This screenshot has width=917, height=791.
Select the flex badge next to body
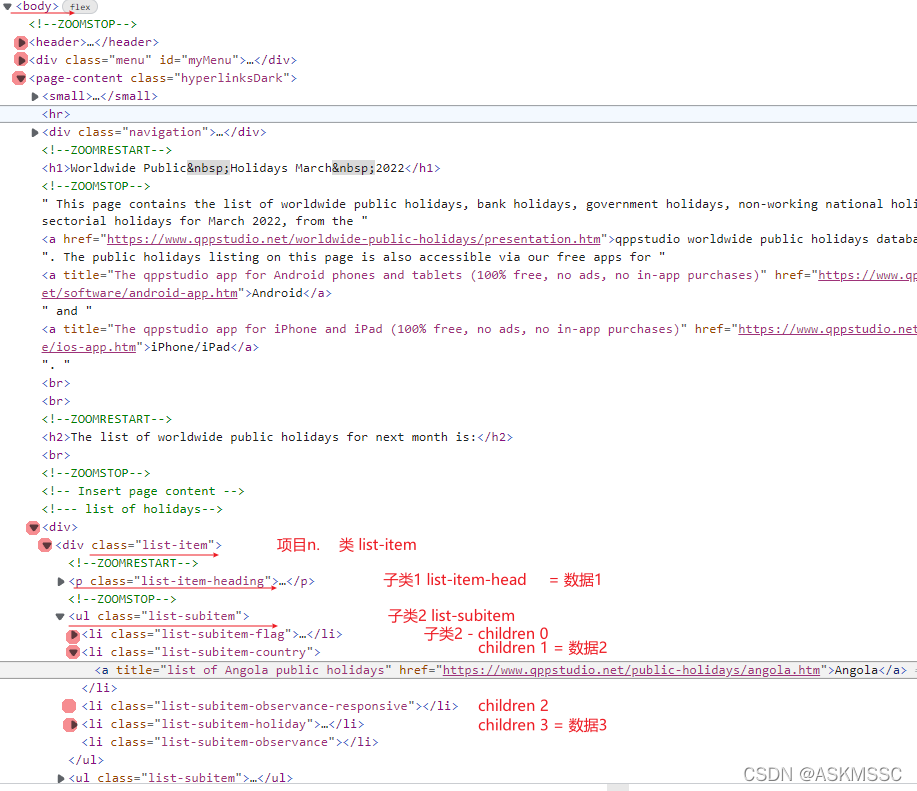point(80,7)
